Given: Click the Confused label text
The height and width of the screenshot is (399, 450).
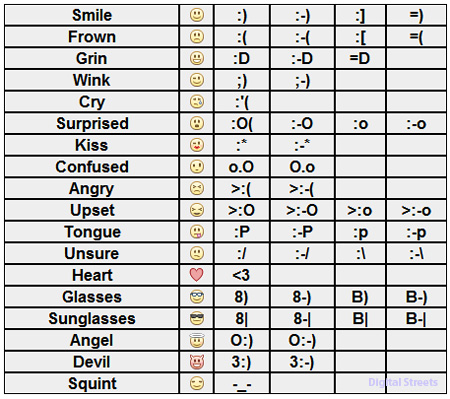Looking at the screenshot, I should coord(92,167).
